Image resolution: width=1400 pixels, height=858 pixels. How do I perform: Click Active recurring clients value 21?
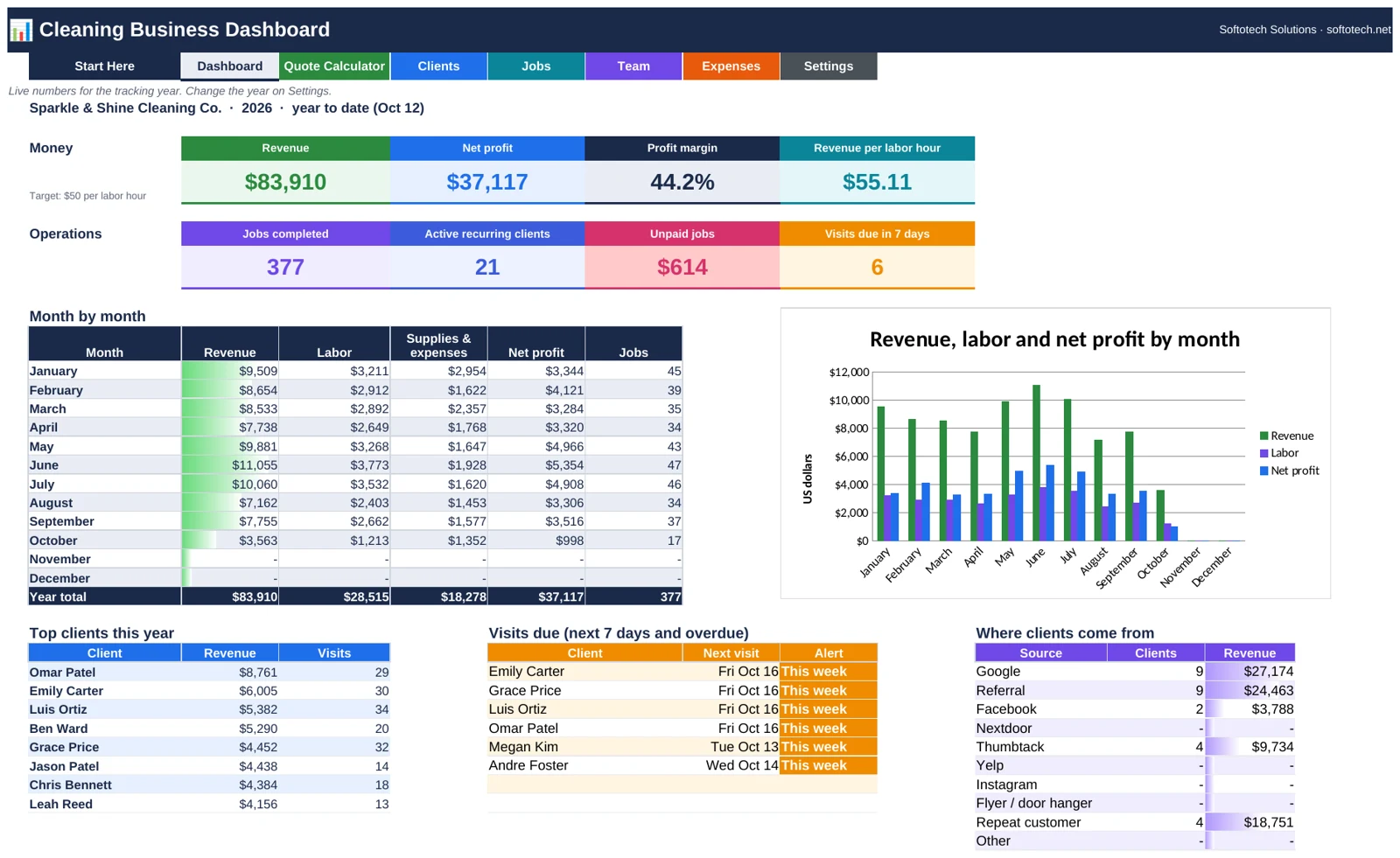coord(487,267)
